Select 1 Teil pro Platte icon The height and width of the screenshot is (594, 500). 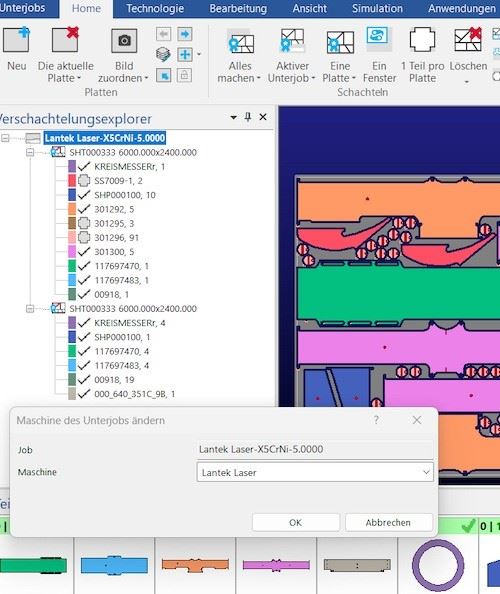[x=422, y=39]
